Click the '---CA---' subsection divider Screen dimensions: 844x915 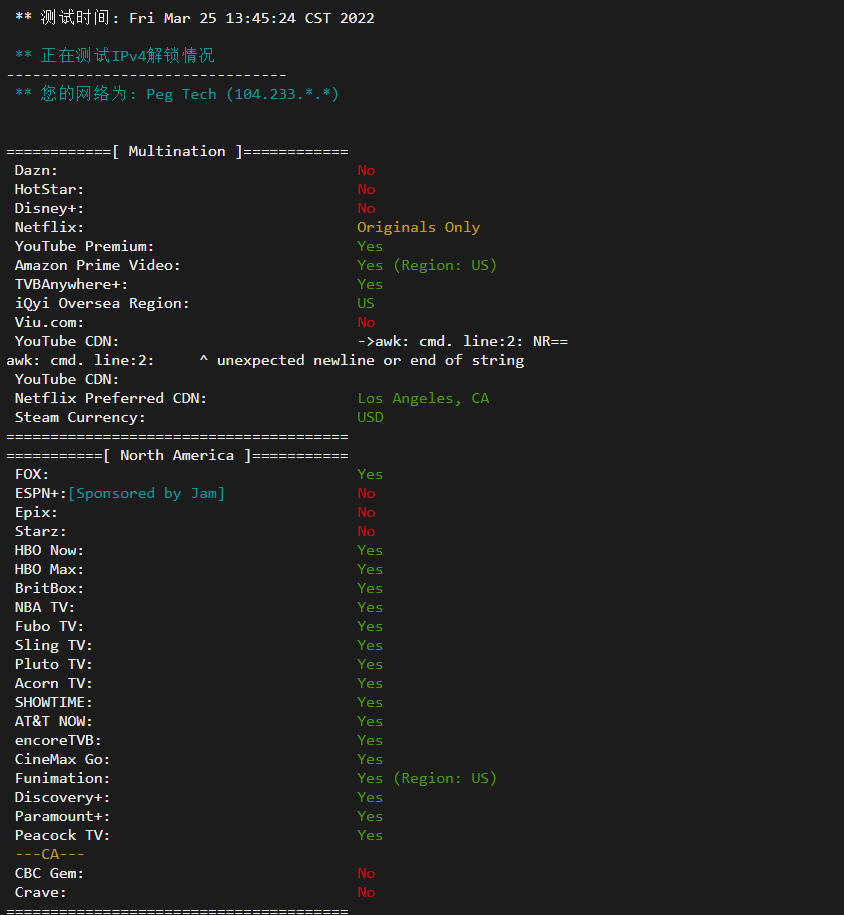click(x=49, y=854)
